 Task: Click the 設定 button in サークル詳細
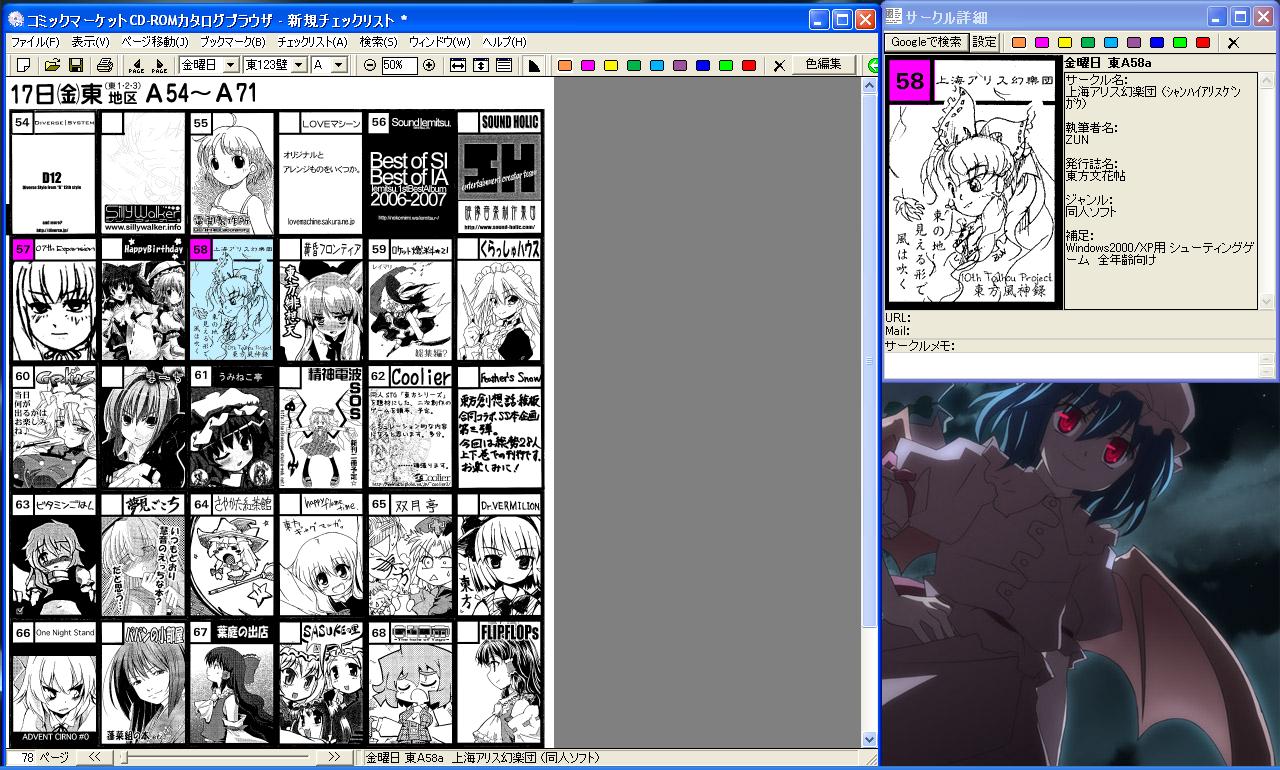(984, 42)
